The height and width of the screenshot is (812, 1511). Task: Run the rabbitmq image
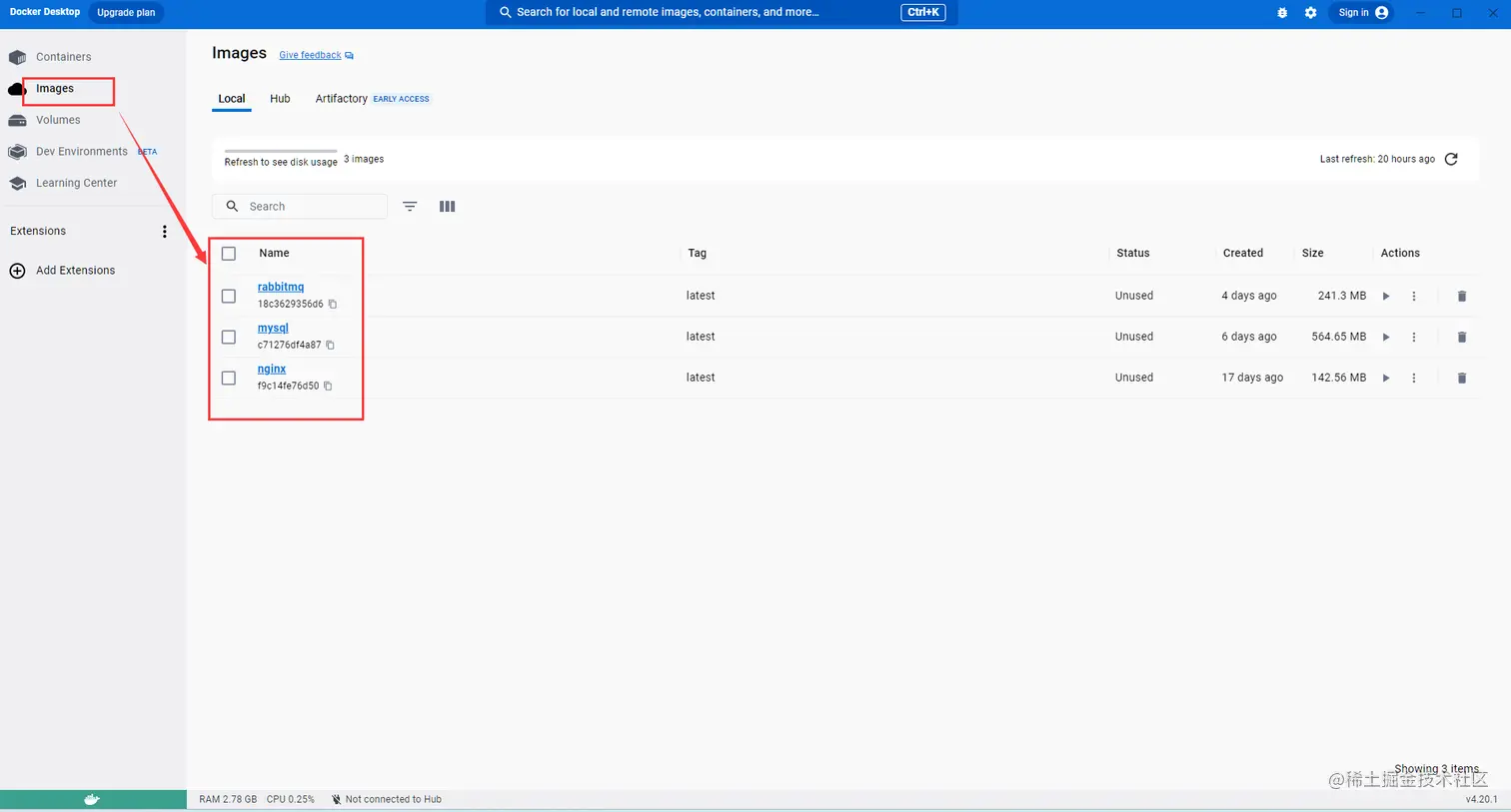click(1386, 296)
